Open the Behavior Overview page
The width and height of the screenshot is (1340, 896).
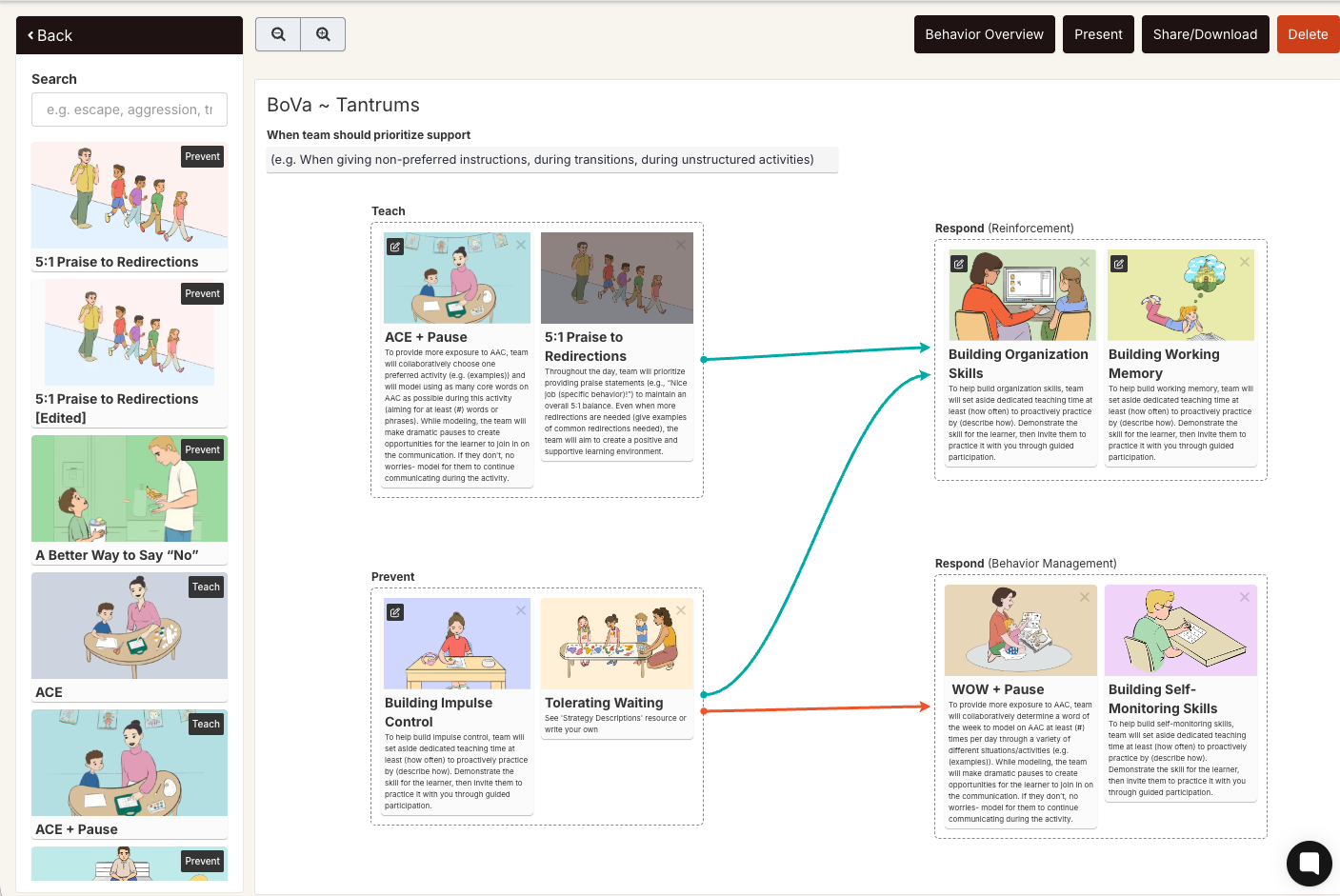click(984, 34)
